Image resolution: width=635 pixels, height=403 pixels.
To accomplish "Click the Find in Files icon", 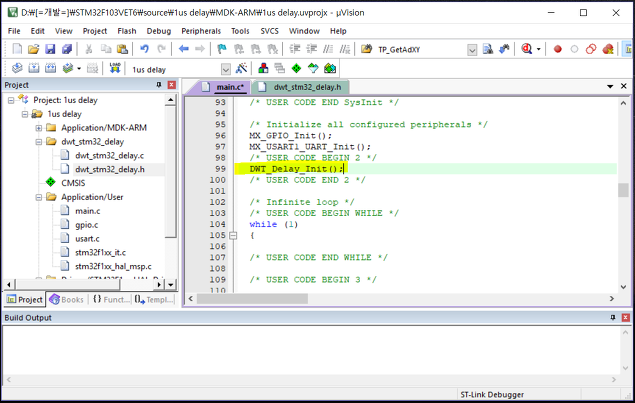I will point(366,49).
